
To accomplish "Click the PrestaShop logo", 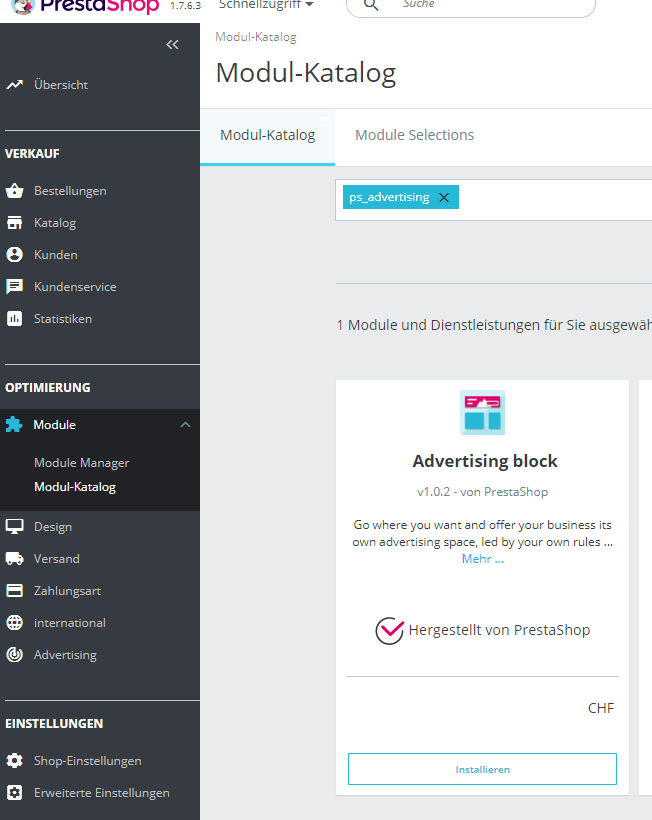I will point(85,6).
